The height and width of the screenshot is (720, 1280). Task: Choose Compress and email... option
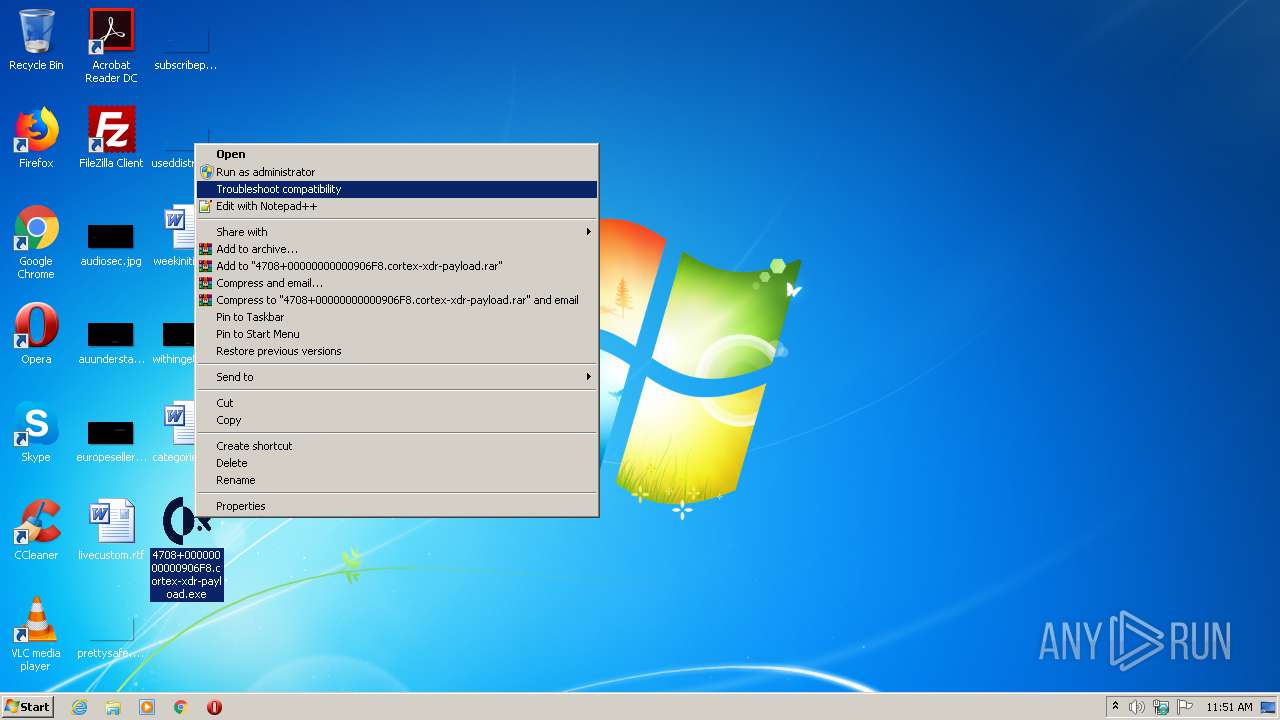coord(397,283)
